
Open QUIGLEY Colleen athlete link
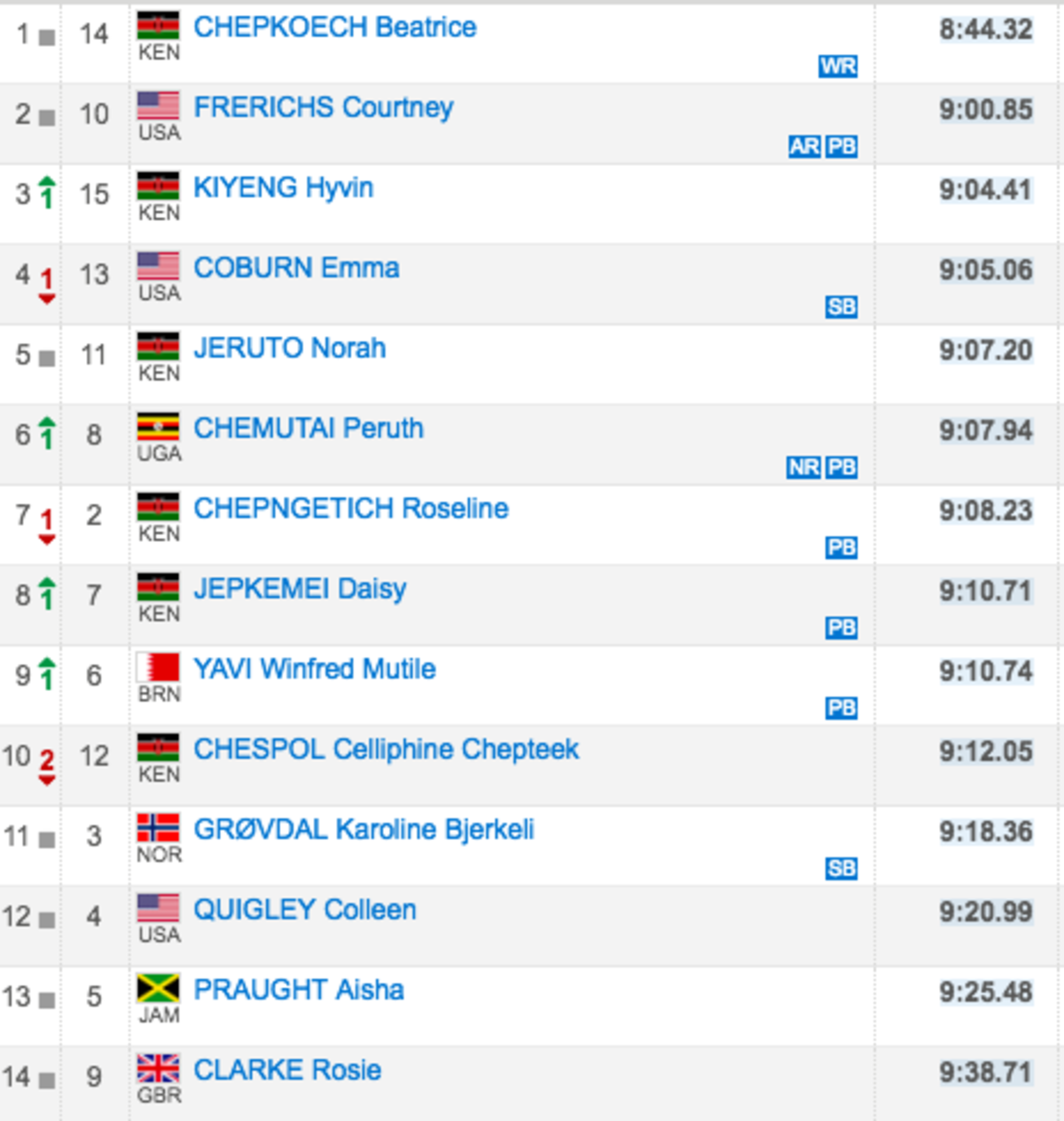pyautogui.click(x=305, y=910)
